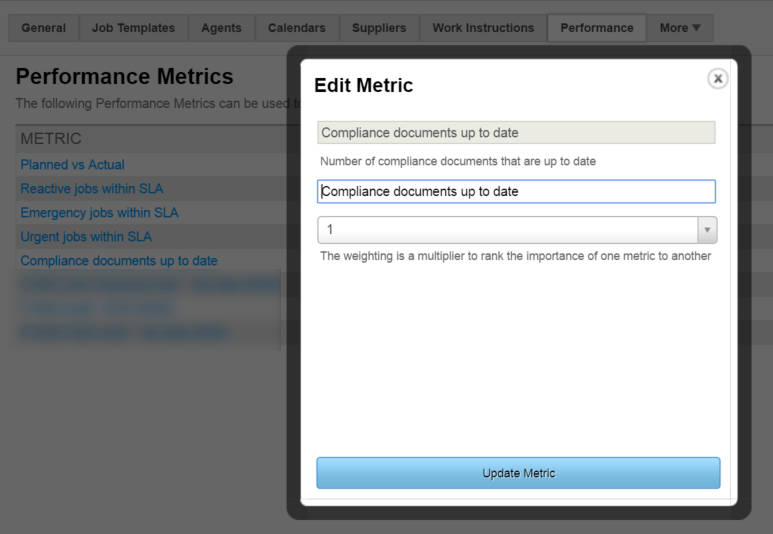Screen dimensions: 773x534
Task: Click the Performance tab
Action: [x=596, y=28]
